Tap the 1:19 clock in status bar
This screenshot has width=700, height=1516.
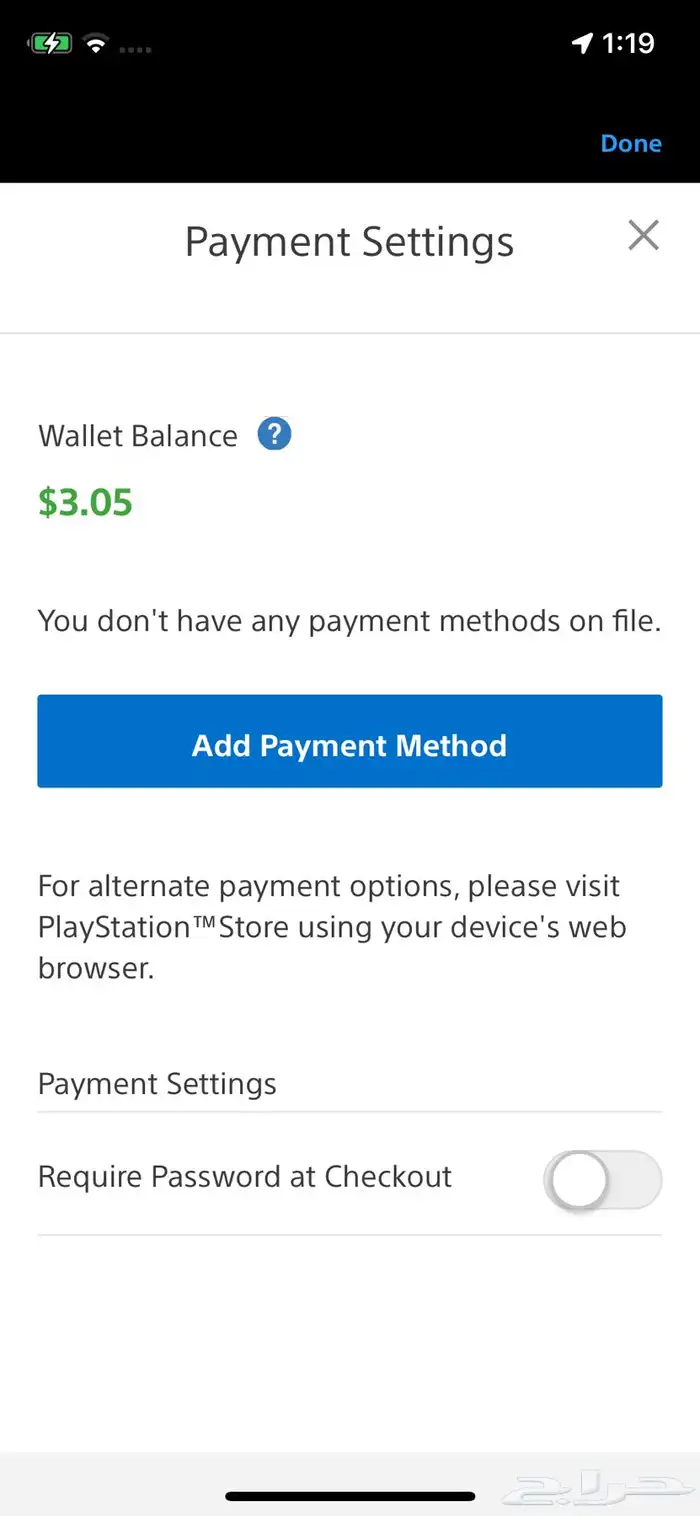click(628, 43)
